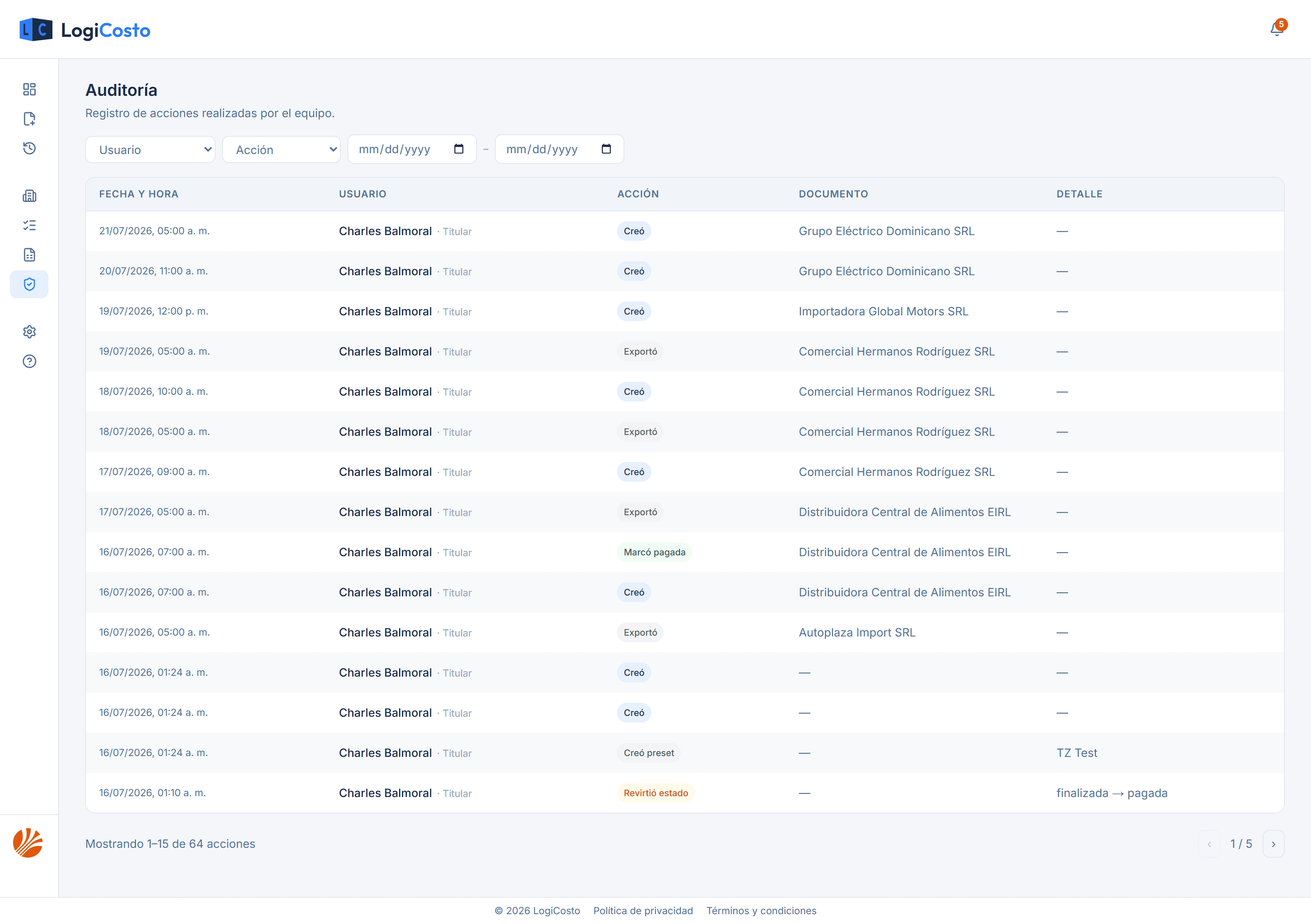Image resolution: width=1311 pixels, height=924 pixels.
Task: Click the Exportó badge in the Autoplaza row
Action: click(x=640, y=632)
